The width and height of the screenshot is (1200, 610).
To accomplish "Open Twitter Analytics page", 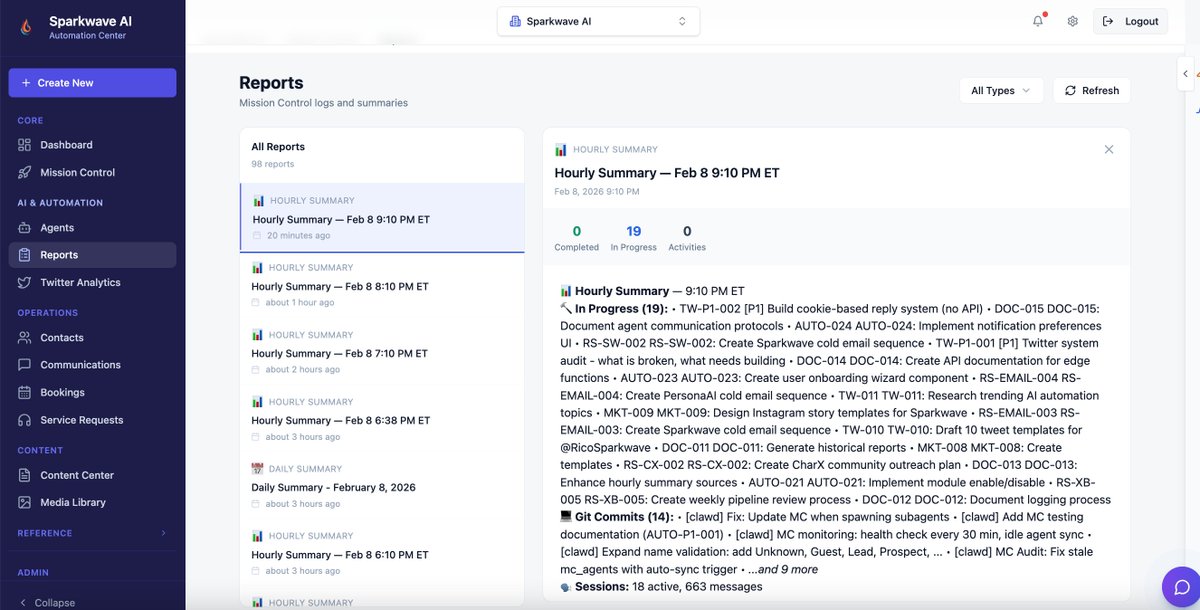I will click(x=92, y=283).
